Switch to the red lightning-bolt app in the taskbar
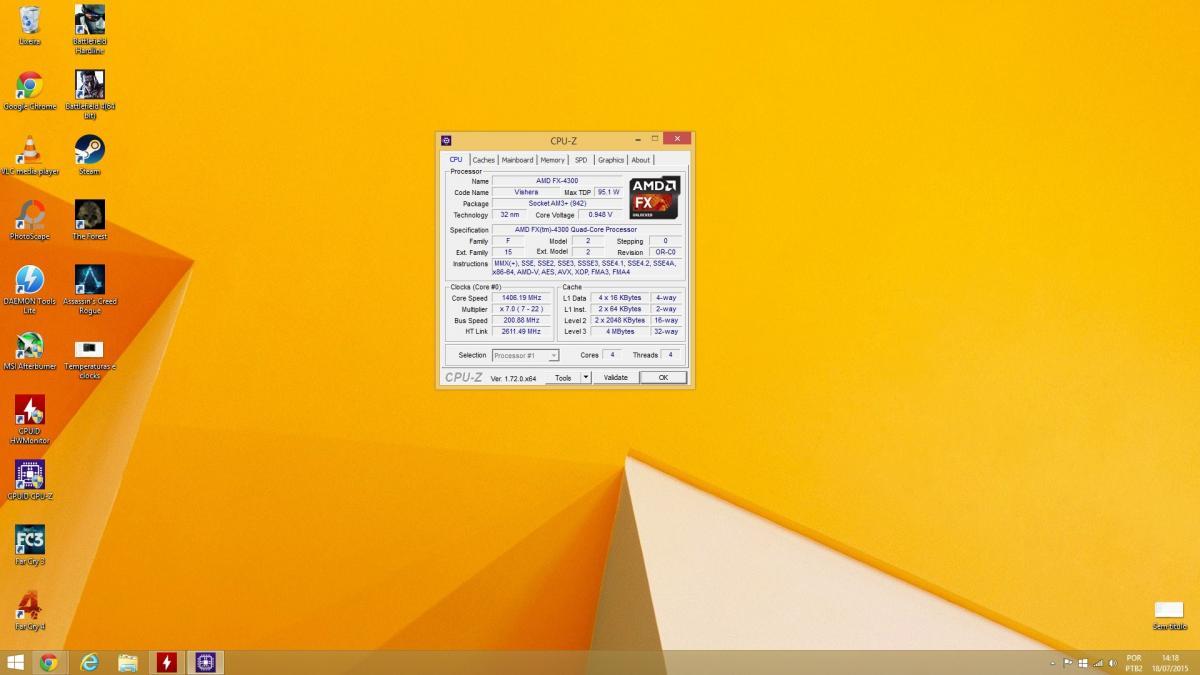 [167, 662]
